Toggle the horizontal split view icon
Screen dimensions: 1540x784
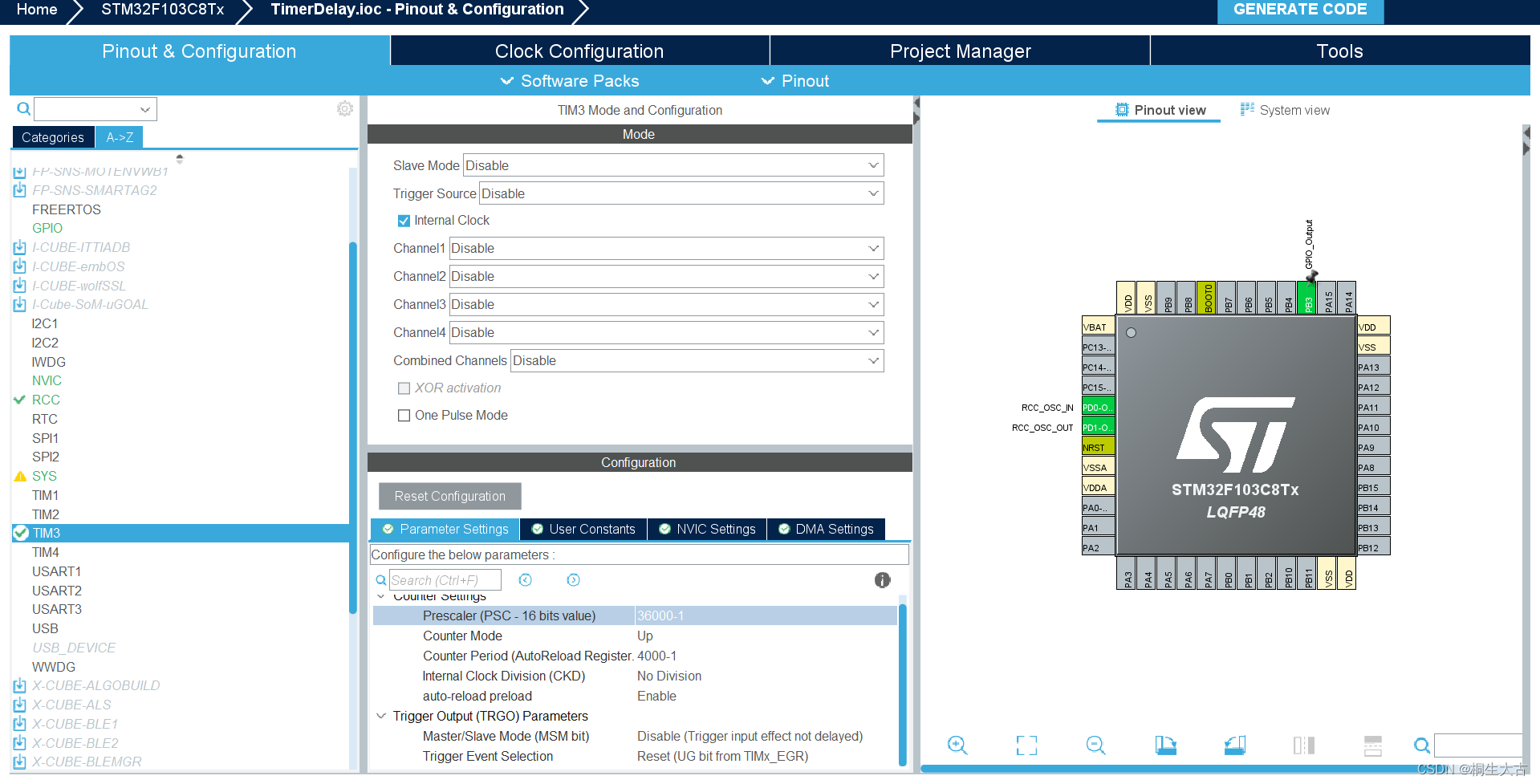pos(1373,745)
